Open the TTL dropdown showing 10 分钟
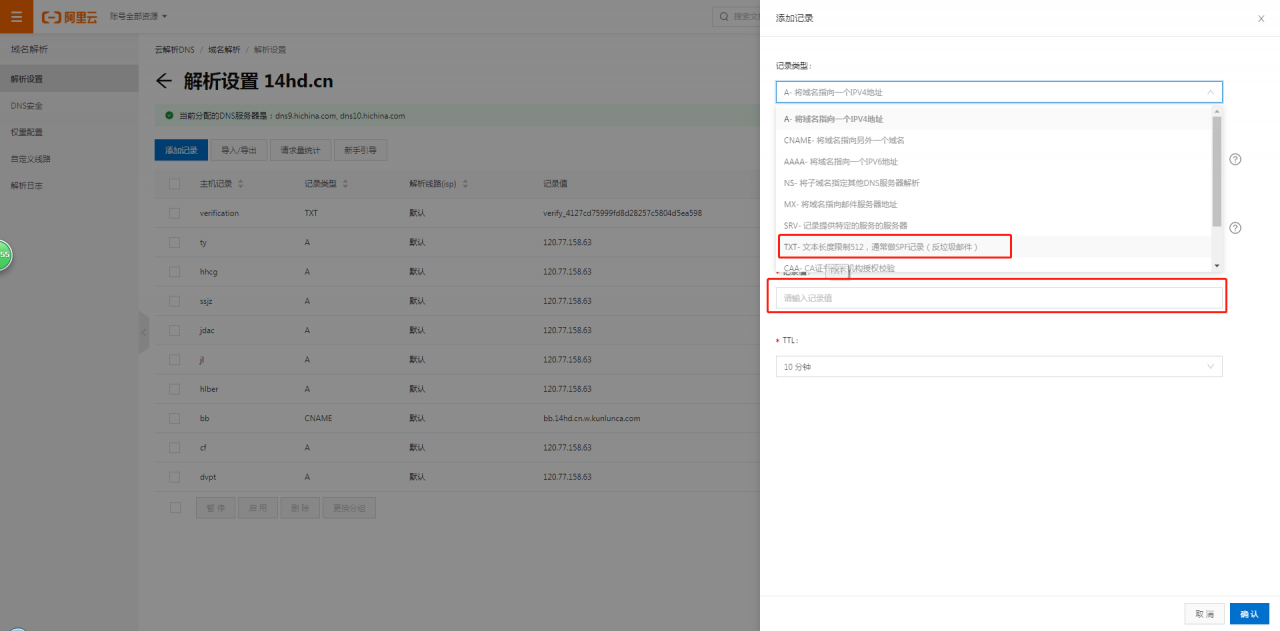 tap(998, 367)
